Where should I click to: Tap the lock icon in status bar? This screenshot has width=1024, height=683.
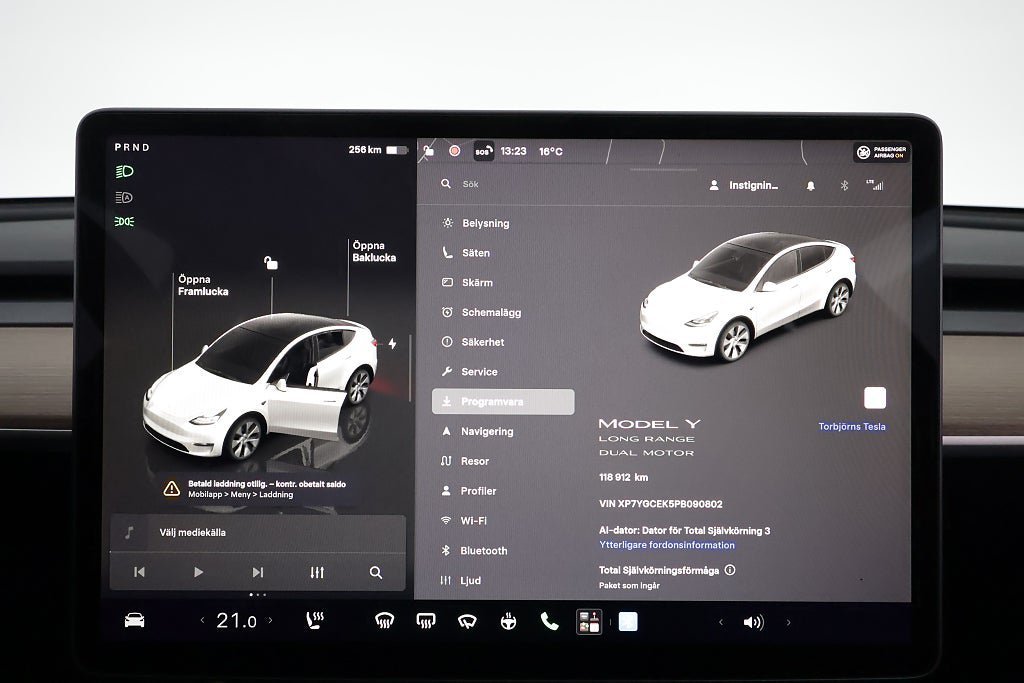(x=428, y=151)
